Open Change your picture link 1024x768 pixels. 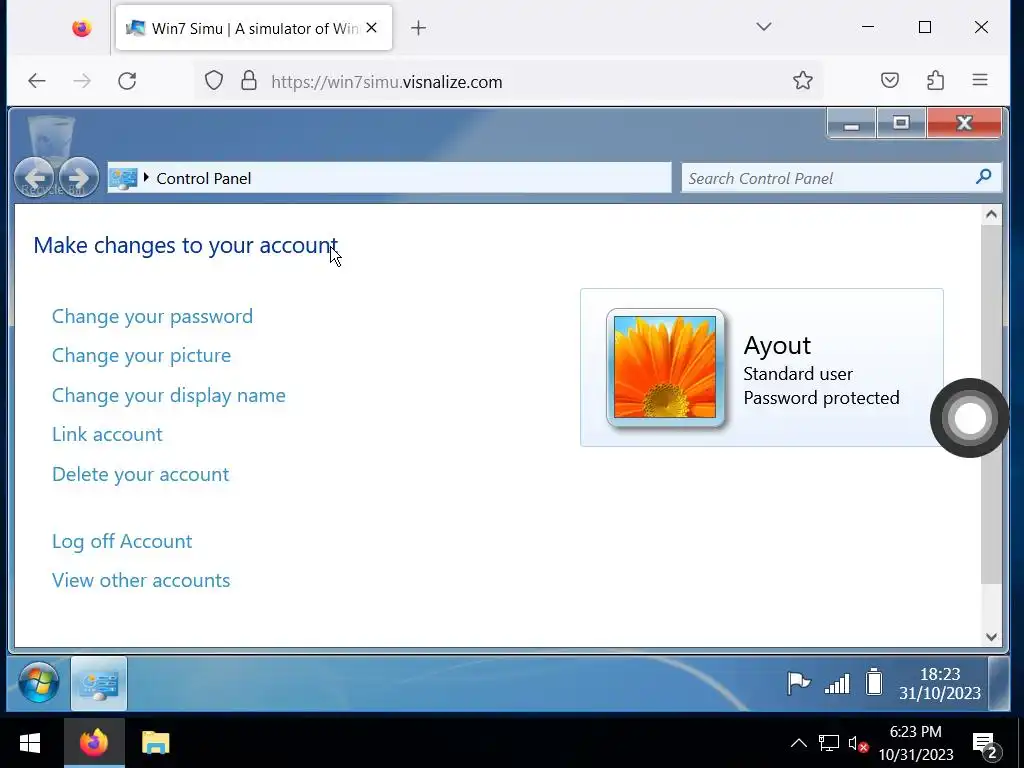(141, 355)
